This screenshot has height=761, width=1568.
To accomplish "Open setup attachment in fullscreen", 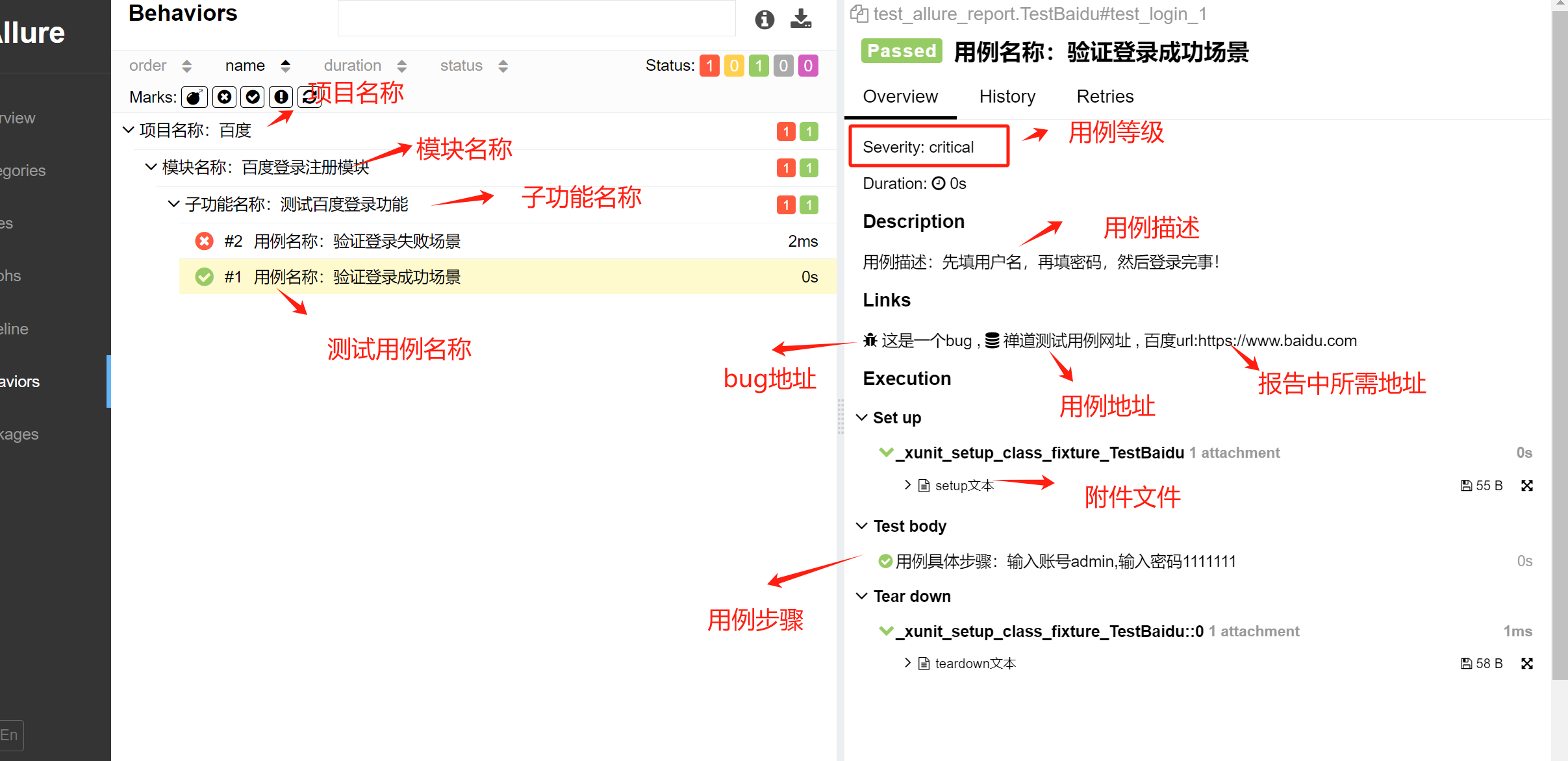I will [1527, 485].
